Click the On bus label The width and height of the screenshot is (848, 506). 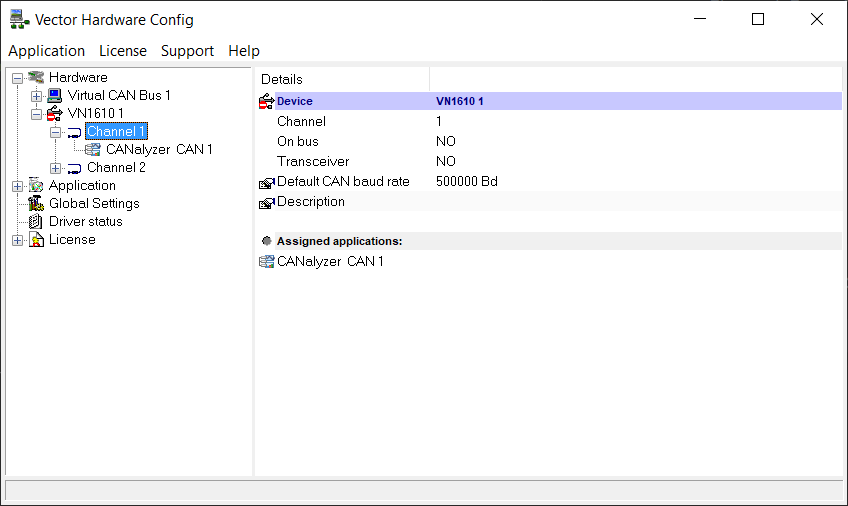tap(297, 141)
